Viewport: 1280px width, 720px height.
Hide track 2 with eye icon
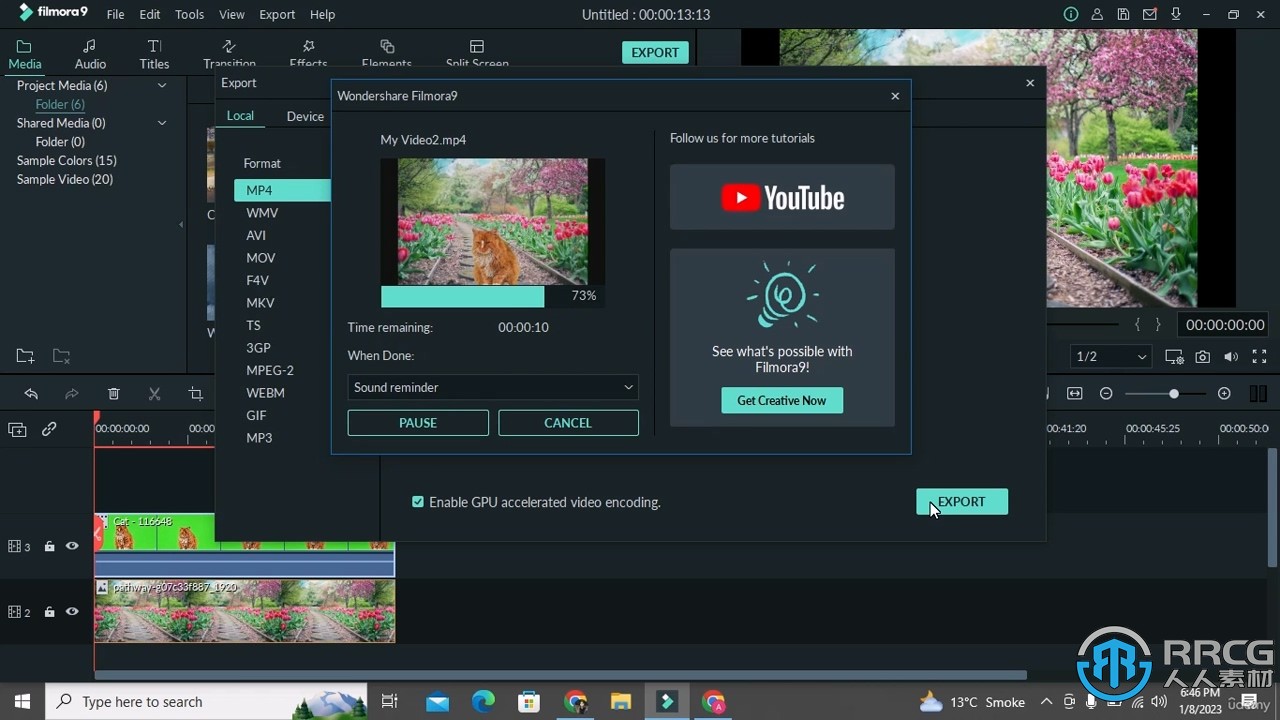coord(72,611)
